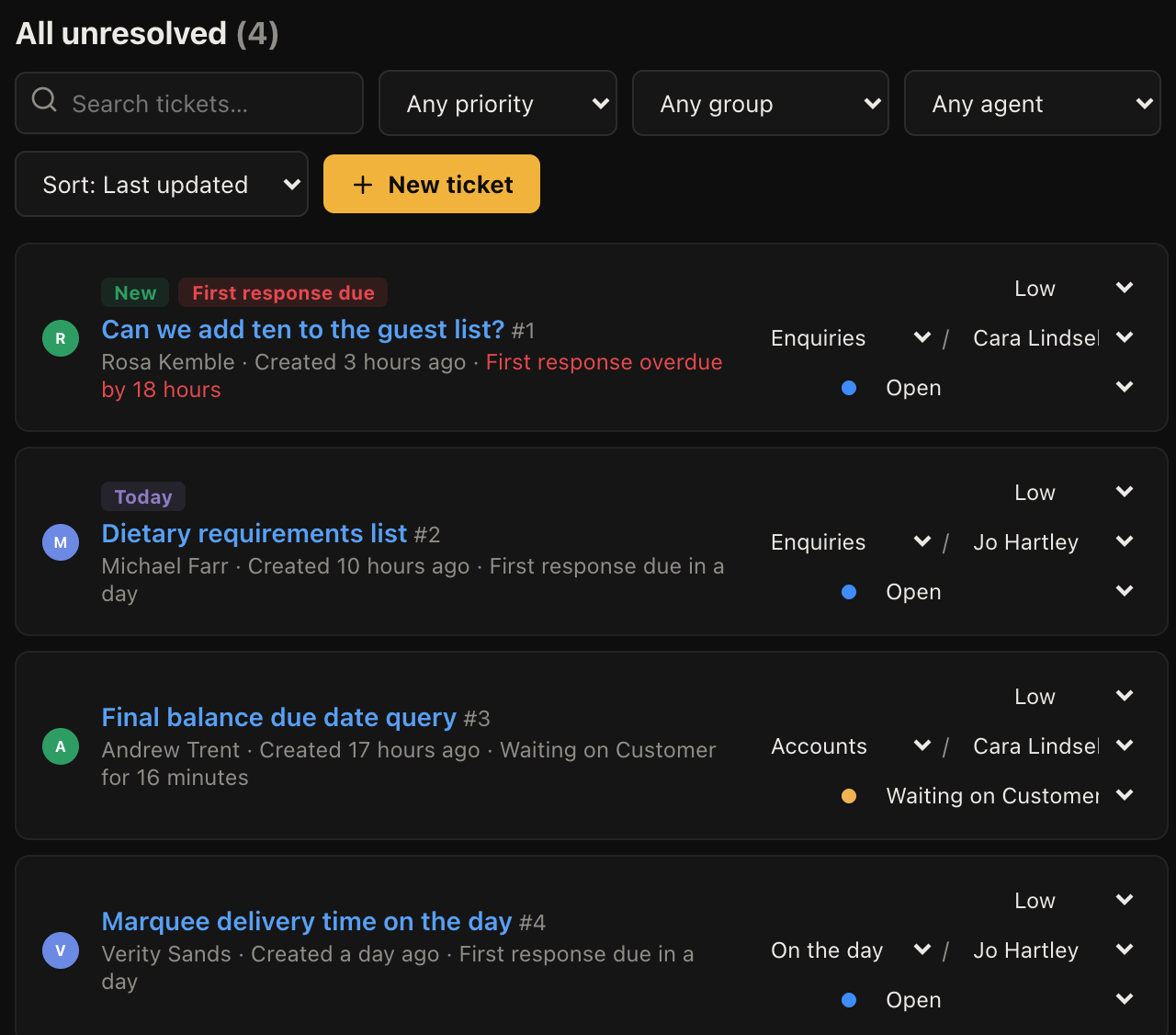Viewport: 1176px width, 1035px height.
Task: Focus the Search tickets input field
Action: [x=189, y=103]
